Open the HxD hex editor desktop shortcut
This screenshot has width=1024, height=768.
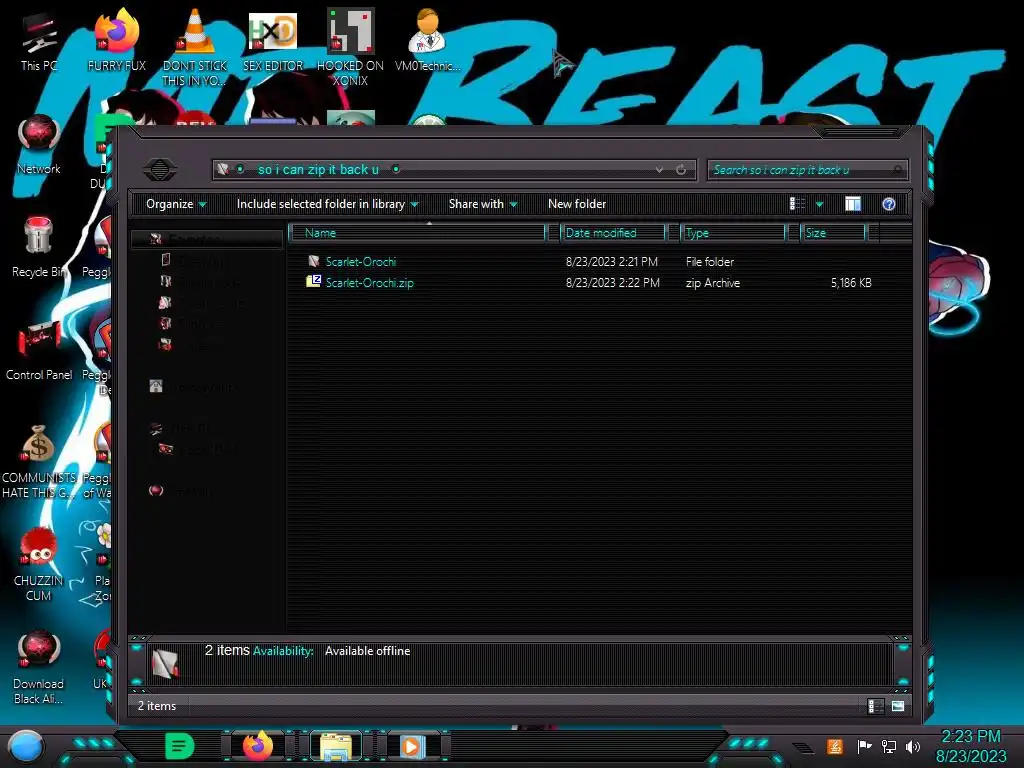[x=272, y=40]
